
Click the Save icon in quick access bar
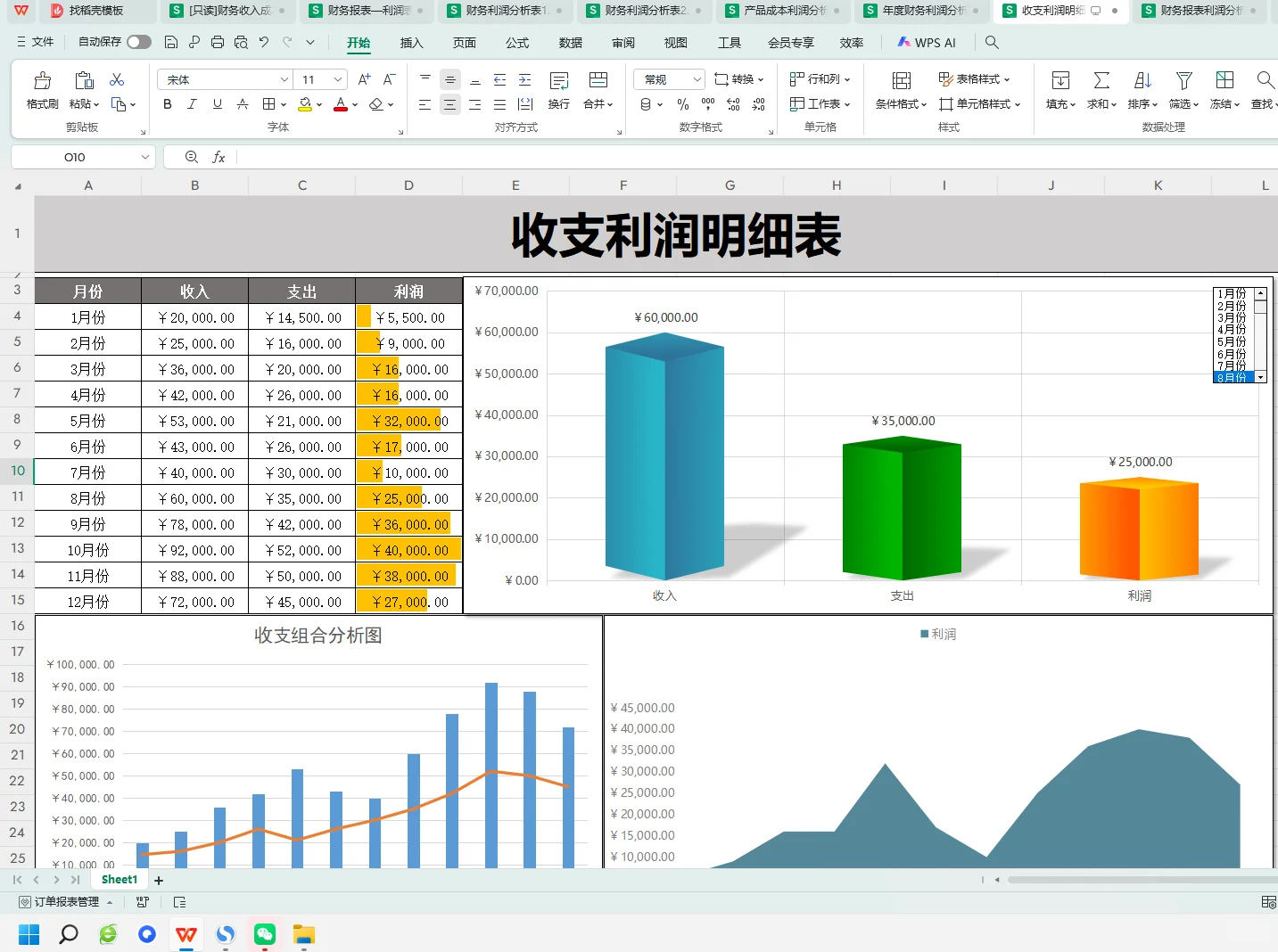171,42
